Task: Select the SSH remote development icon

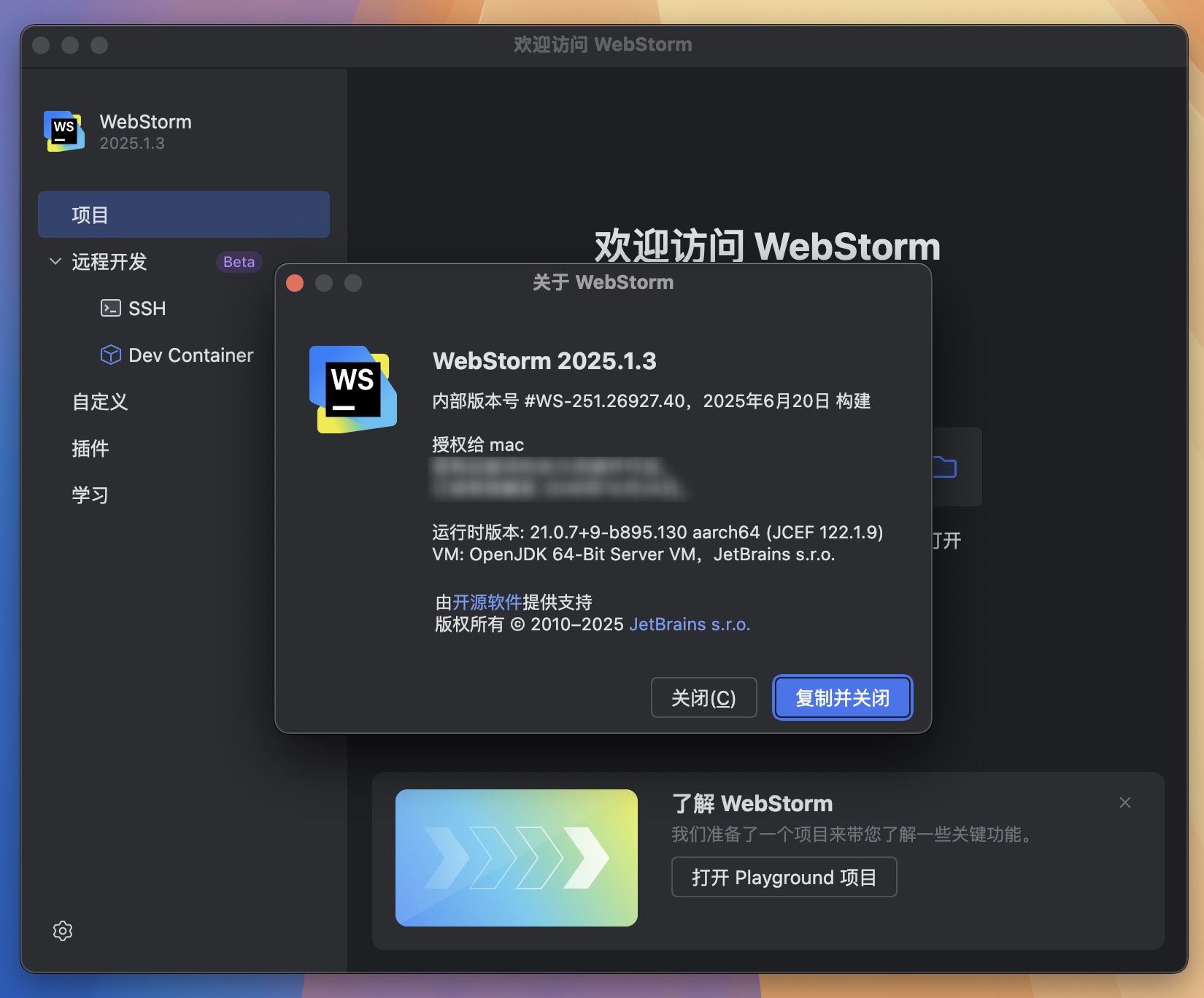Action: [x=110, y=308]
